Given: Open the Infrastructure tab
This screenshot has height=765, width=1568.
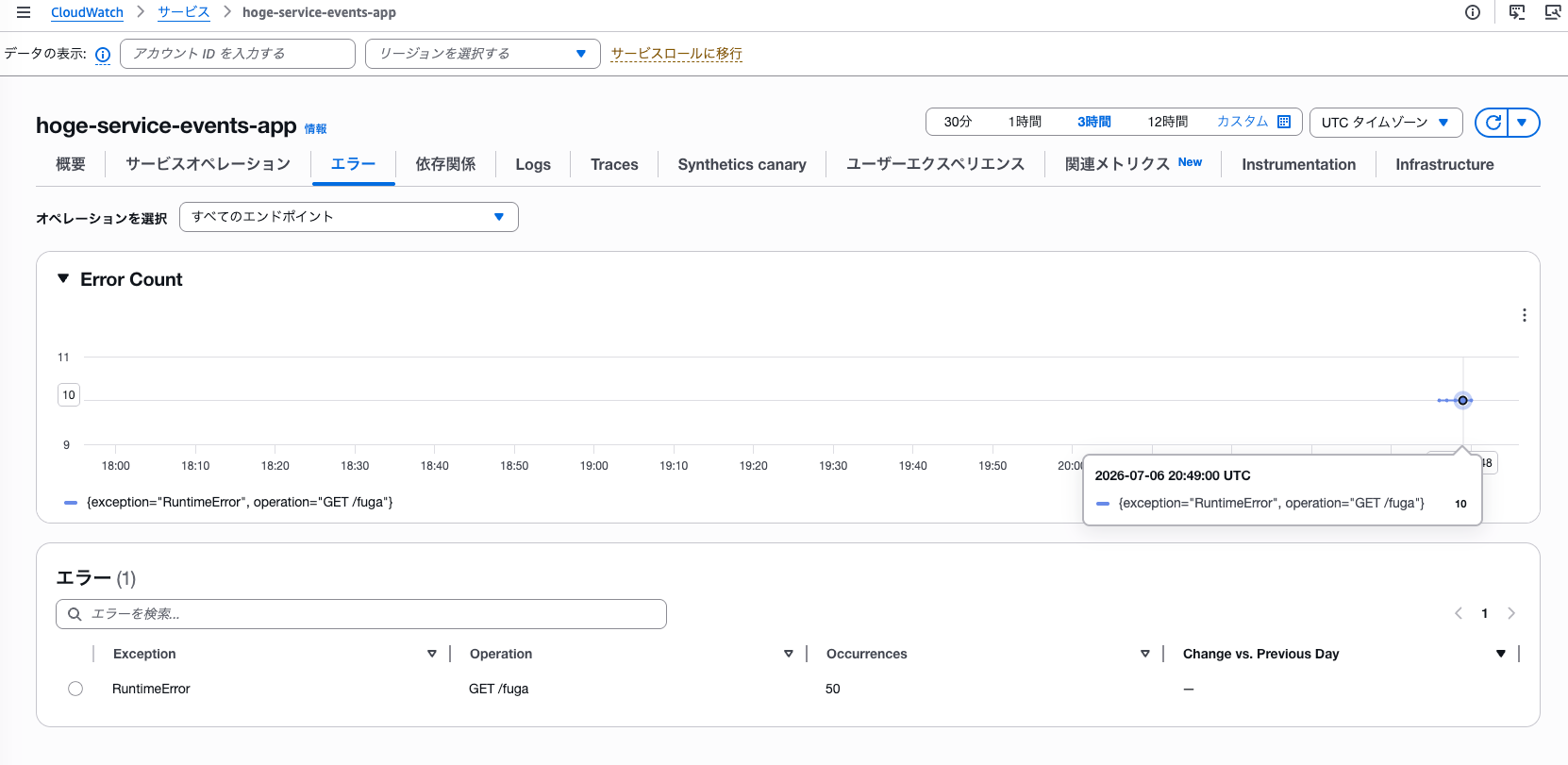Looking at the screenshot, I should [1444, 164].
